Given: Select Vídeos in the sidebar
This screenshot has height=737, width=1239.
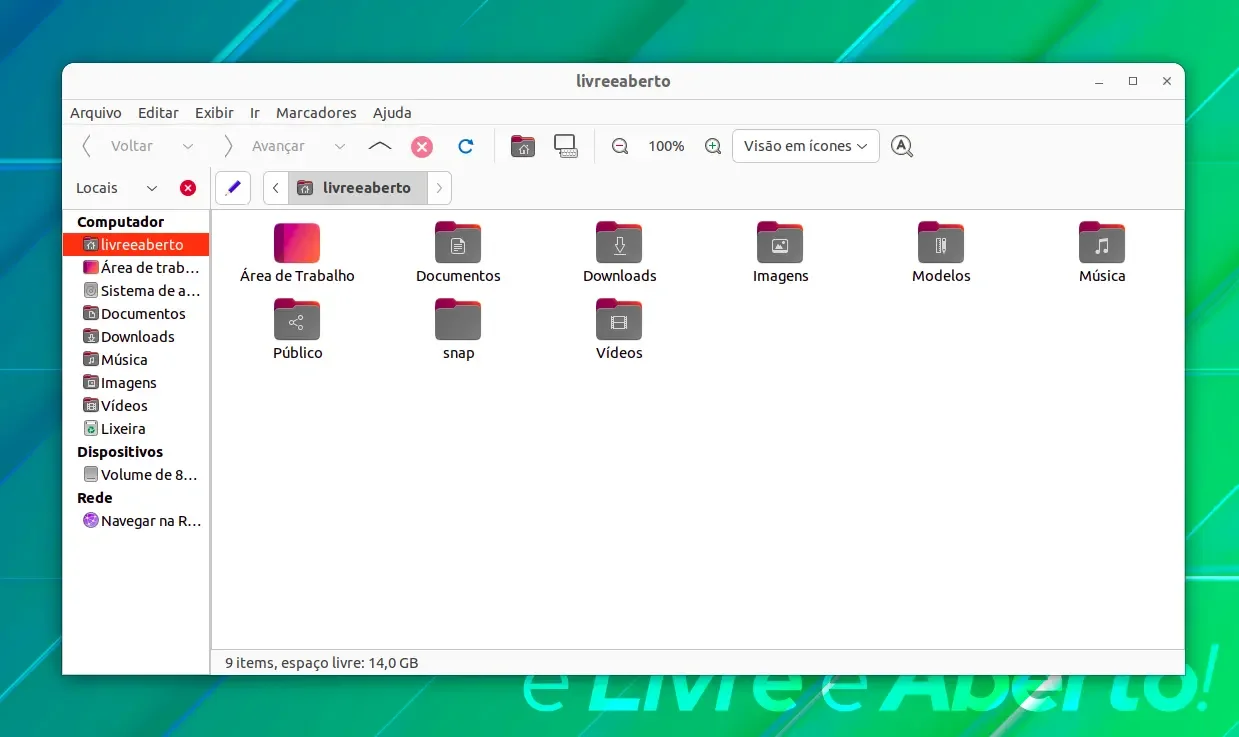Looking at the screenshot, I should [x=136, y=405].
